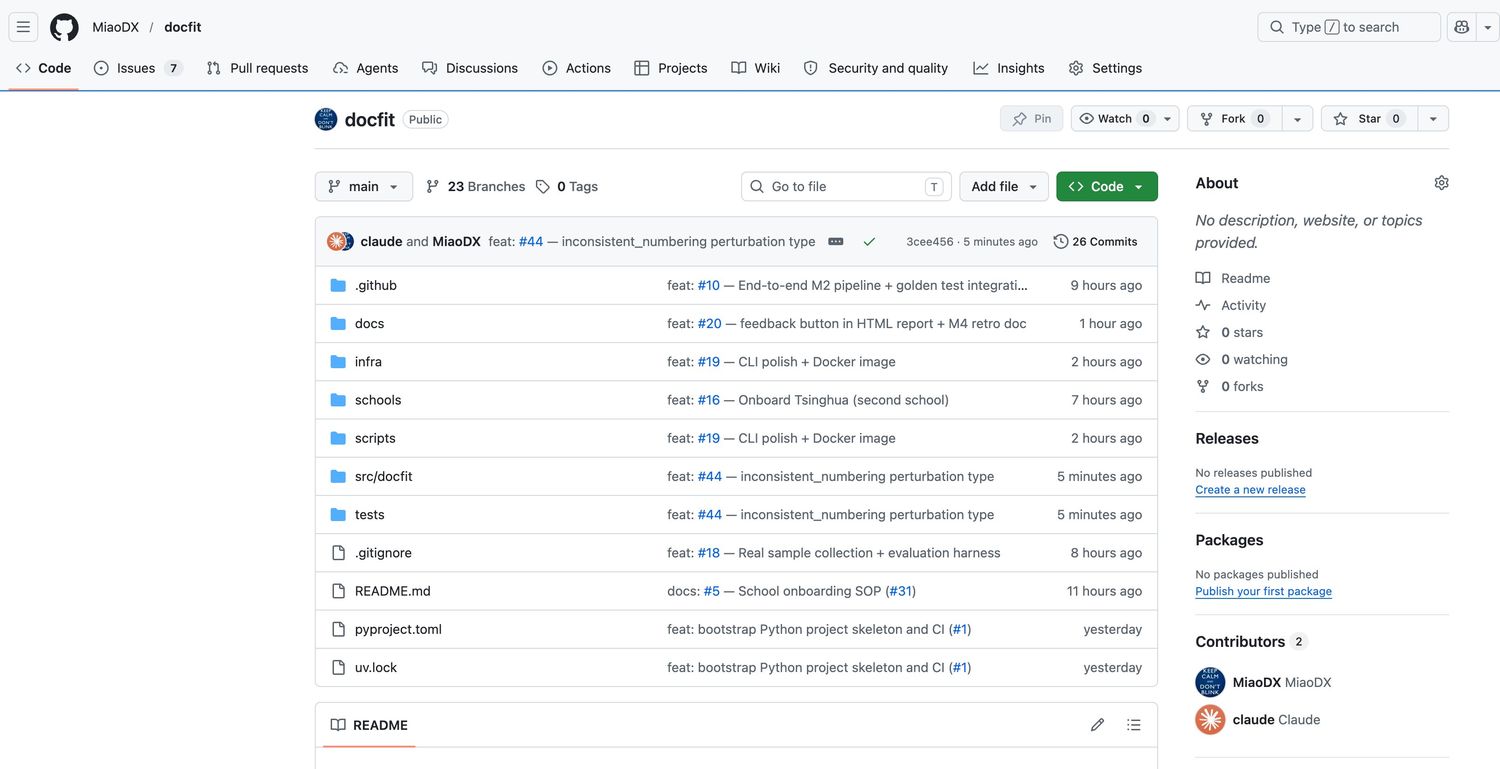The image size is (1500, 769).
Task: Expand the latest commit message details ellipsis
Action: (x=836, y=242)
